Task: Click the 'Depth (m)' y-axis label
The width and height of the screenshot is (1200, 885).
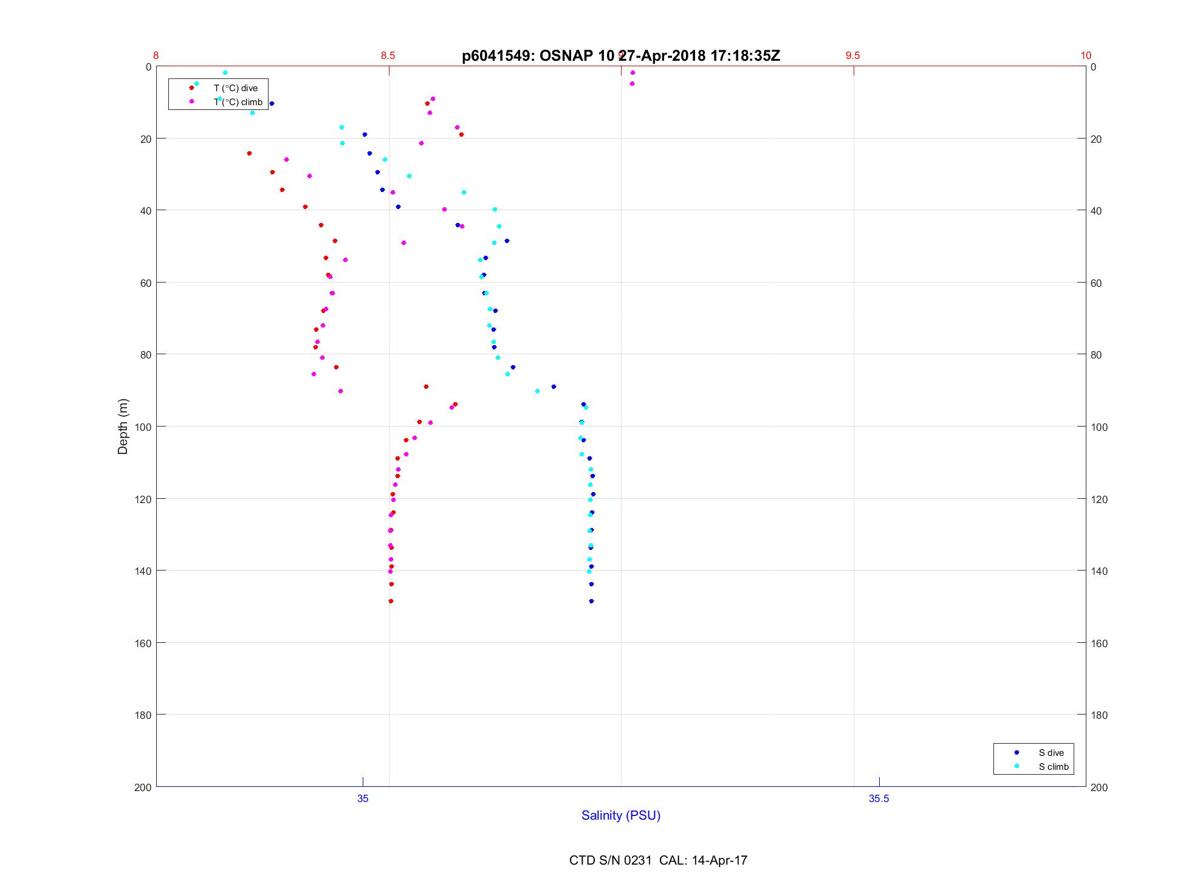Action: point(124,426)
